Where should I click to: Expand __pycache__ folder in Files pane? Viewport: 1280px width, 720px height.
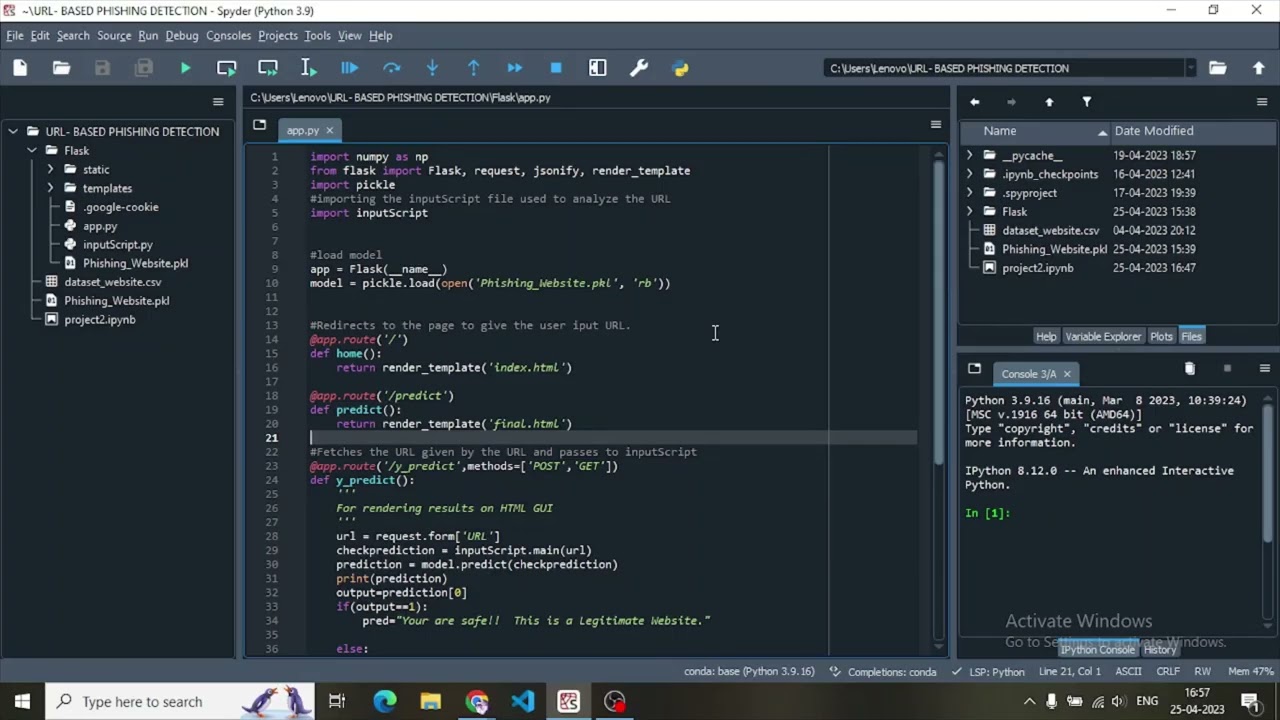pyautogui.click(x=969, y=156)
